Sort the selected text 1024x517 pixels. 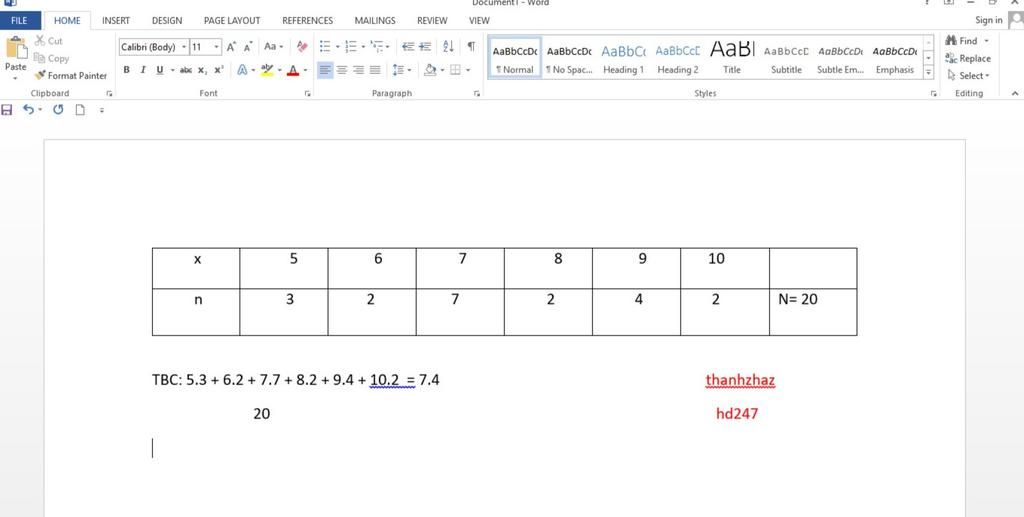(x=448, y=47)
